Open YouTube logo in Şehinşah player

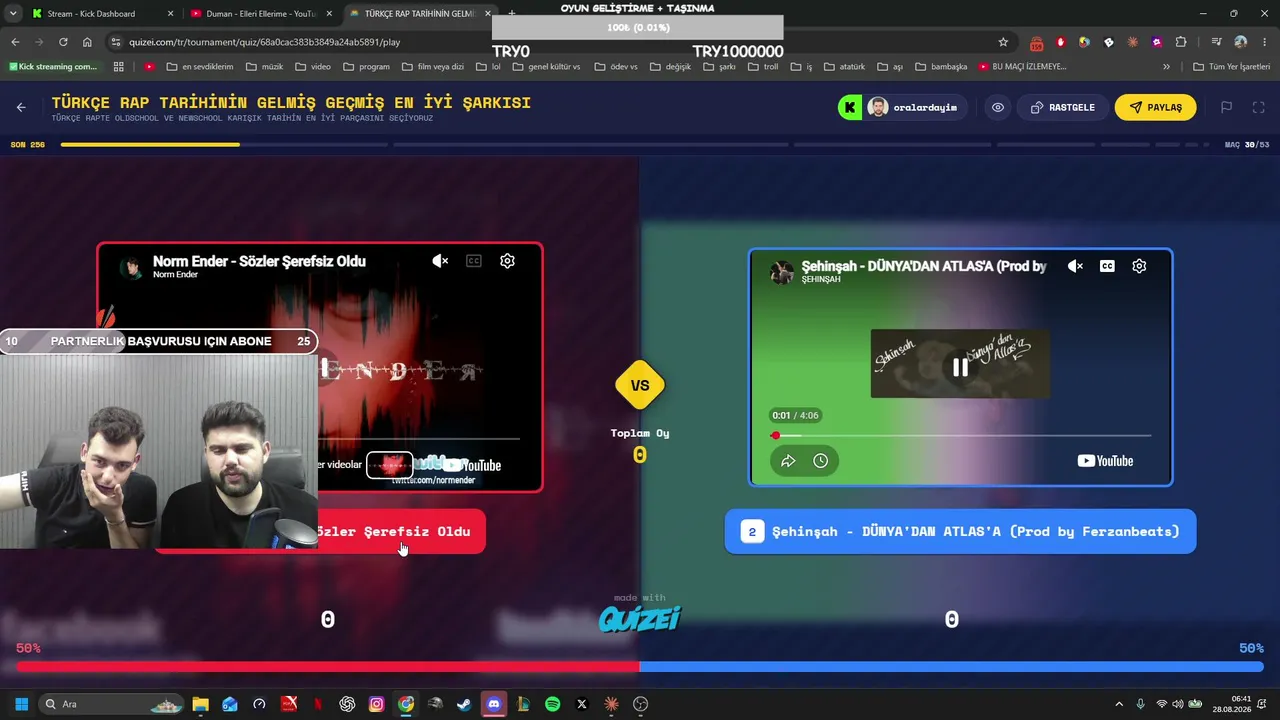[x=1105, y=461]
